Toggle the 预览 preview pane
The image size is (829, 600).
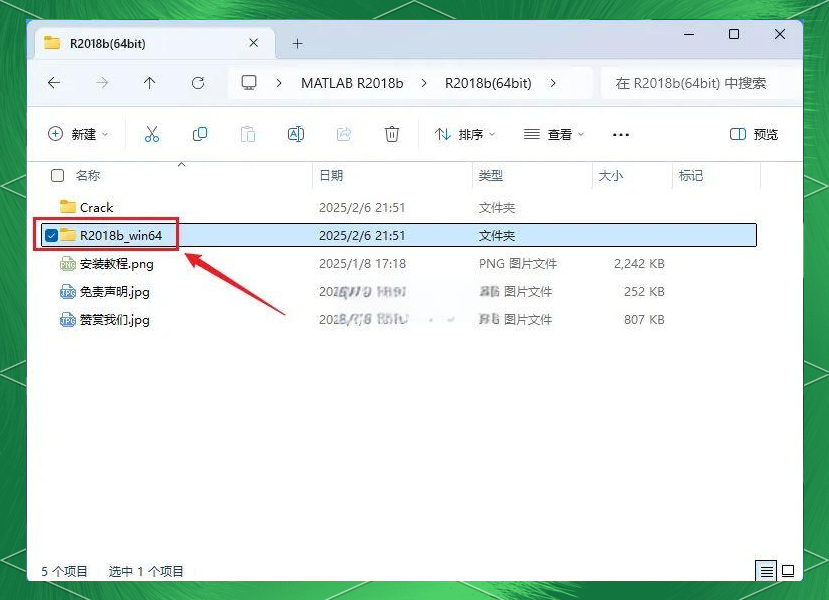pyautogui.click(x=754, y=134)
